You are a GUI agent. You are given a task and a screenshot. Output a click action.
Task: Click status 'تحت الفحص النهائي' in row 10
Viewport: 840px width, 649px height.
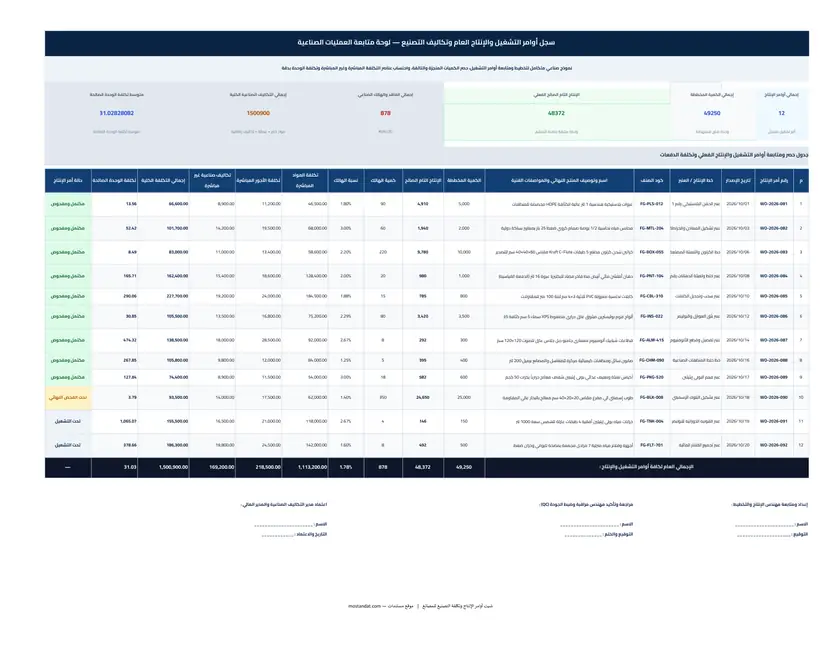(x=68, y=398)
